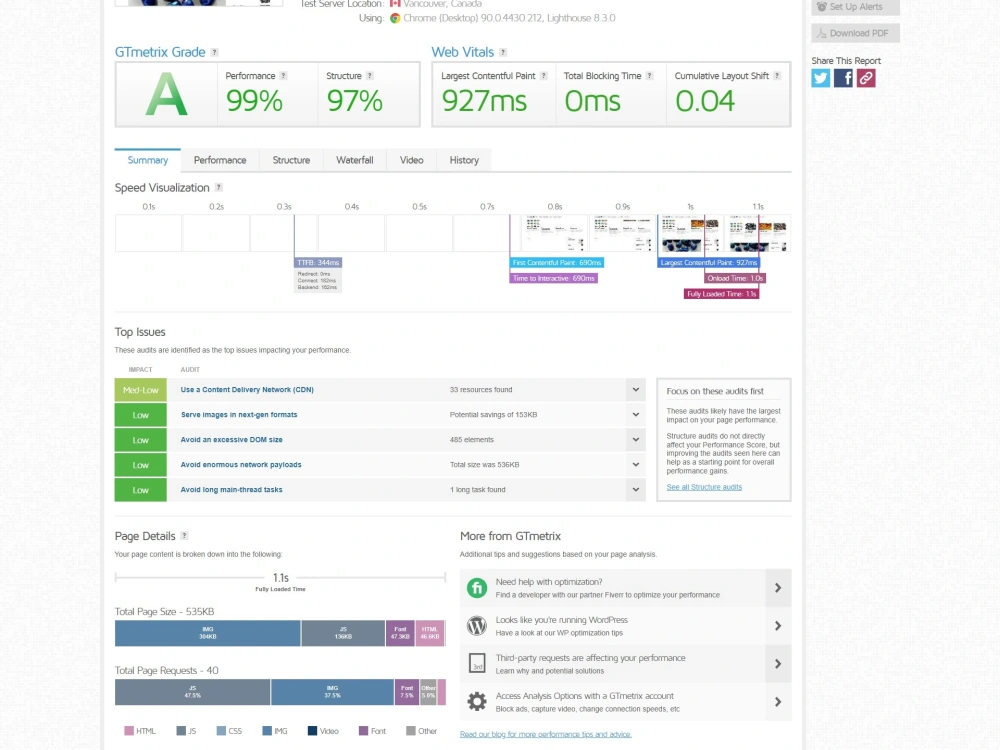Click Largest Contentful Paint 927ms marker
Screen dimensions: 1000x750
coord(709,263)
